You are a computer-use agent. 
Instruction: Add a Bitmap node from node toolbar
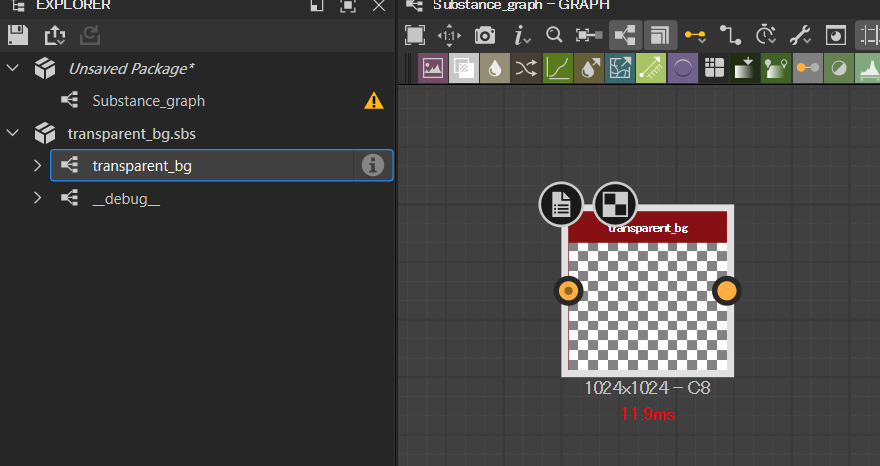pyautogui.click(x=433, y=69)
